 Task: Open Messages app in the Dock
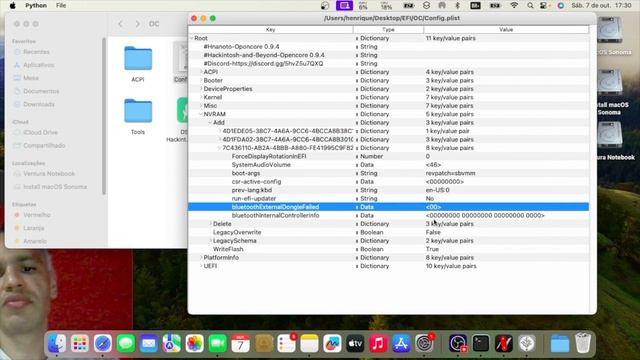tap(126, 343)
